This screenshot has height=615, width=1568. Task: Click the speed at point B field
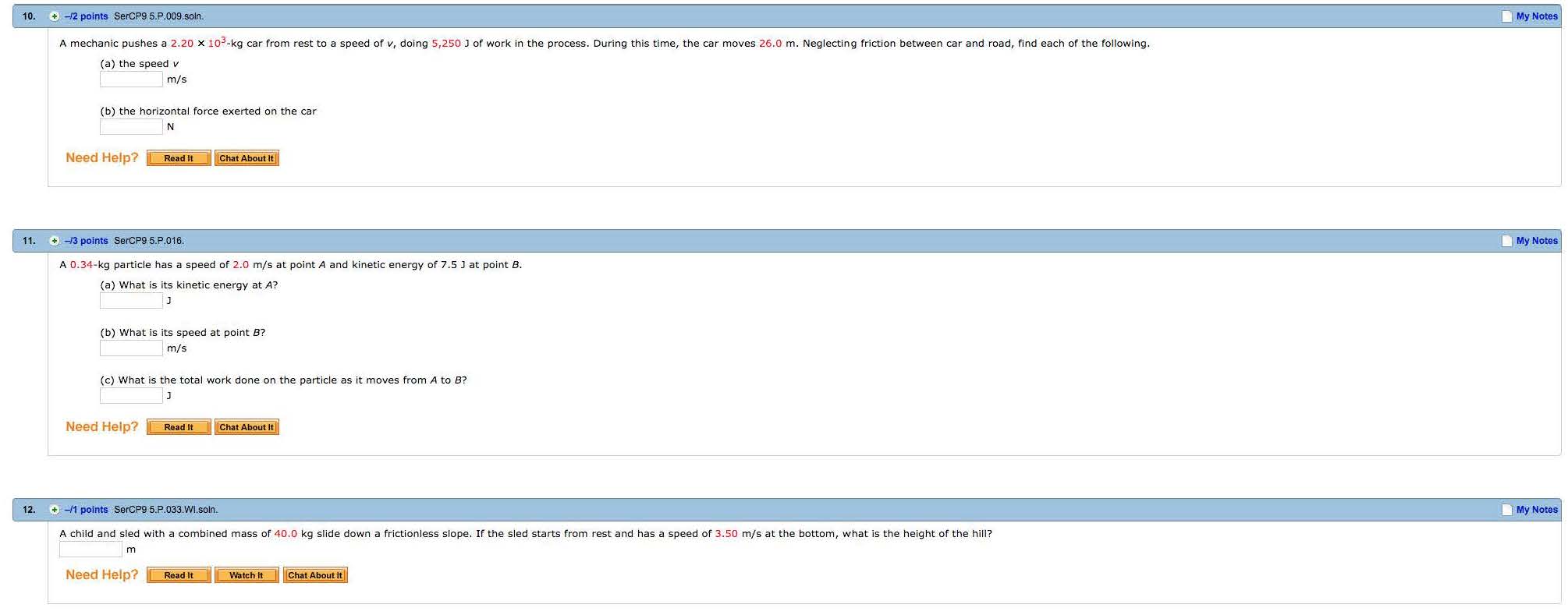[x=131, y=348]
